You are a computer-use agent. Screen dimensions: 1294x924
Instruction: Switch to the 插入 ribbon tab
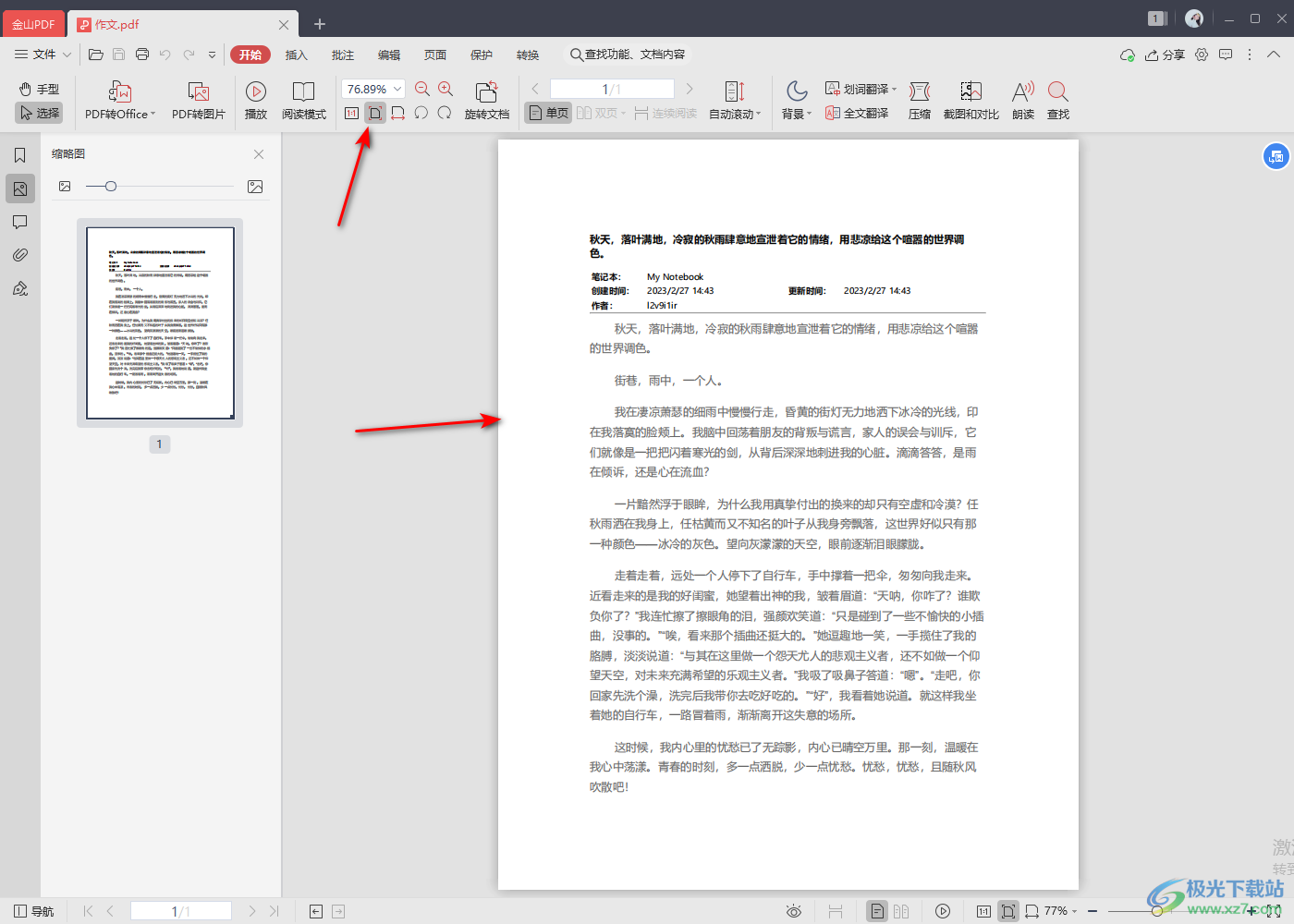click(297, 55)
